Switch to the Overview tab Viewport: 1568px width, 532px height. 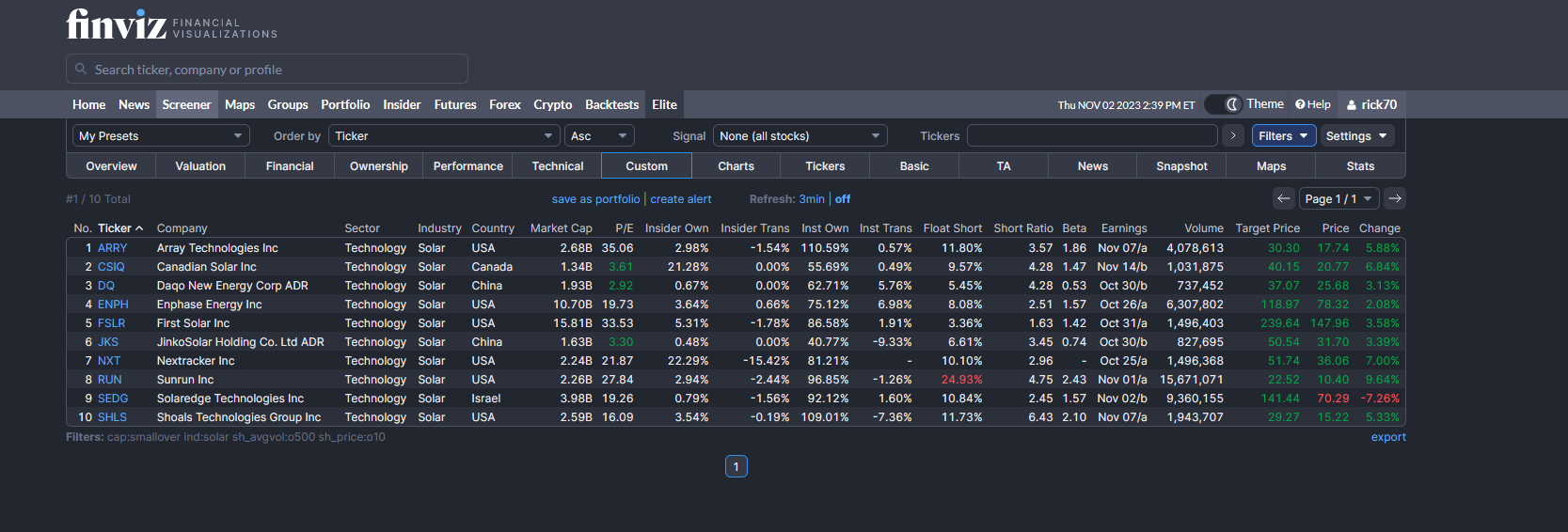[111, 166]
